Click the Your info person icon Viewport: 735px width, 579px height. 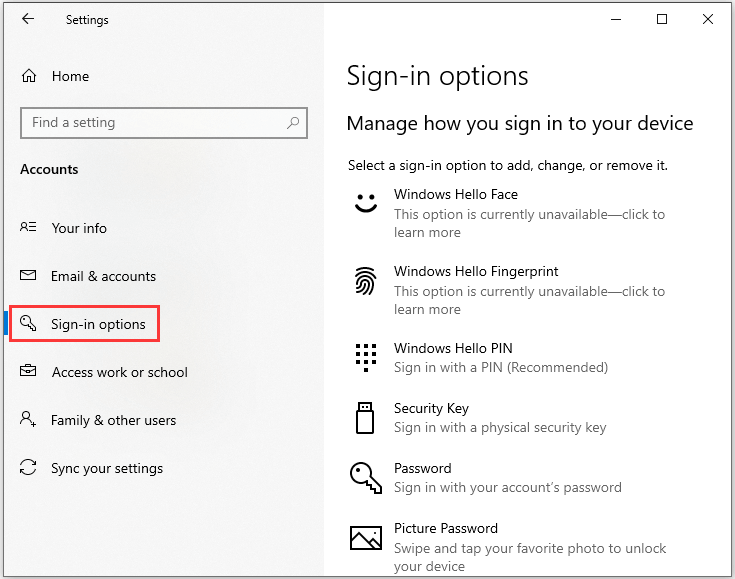(x=28, y=227)
